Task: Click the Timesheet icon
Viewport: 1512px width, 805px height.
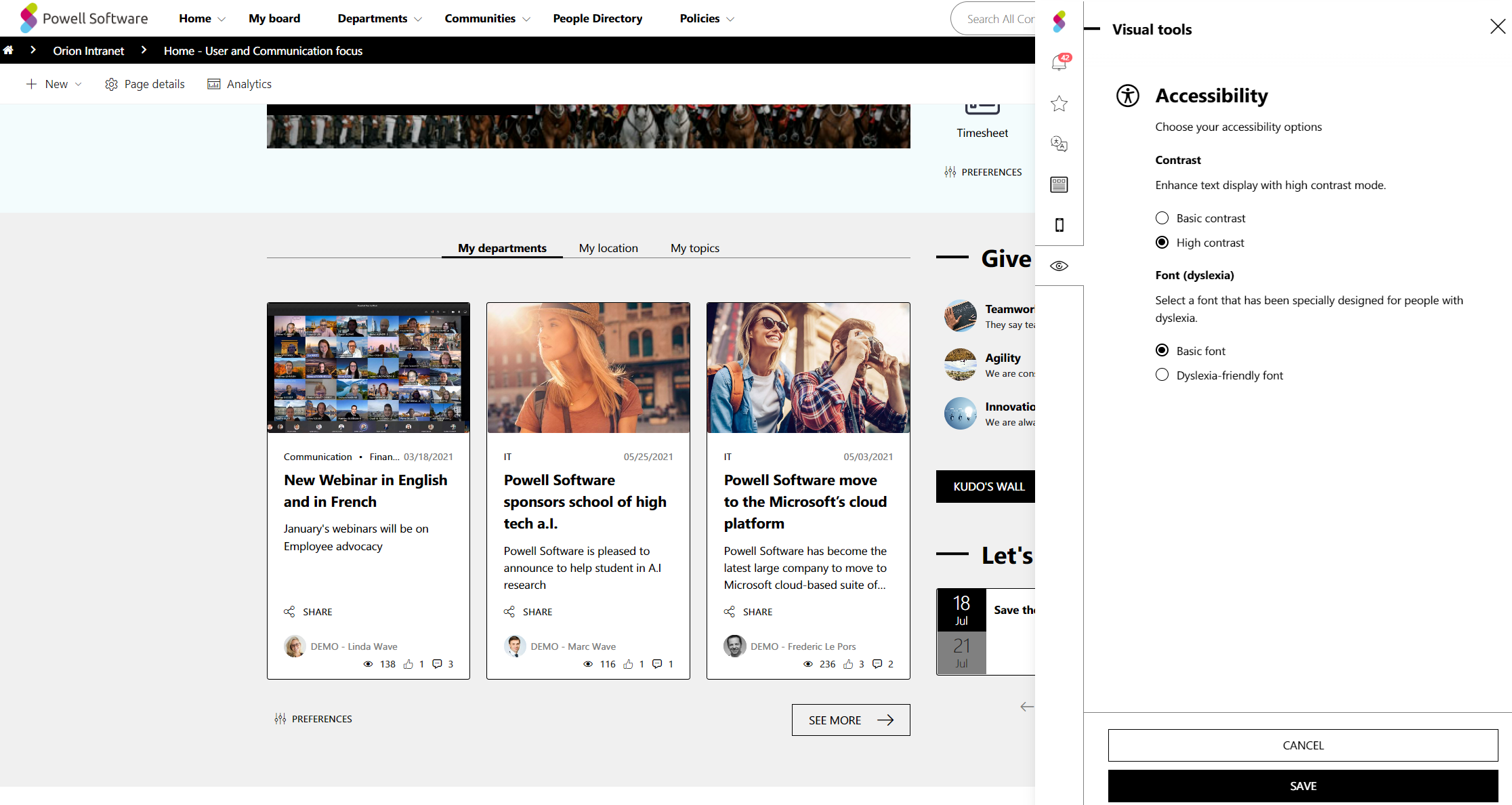Action: [982, 108]
